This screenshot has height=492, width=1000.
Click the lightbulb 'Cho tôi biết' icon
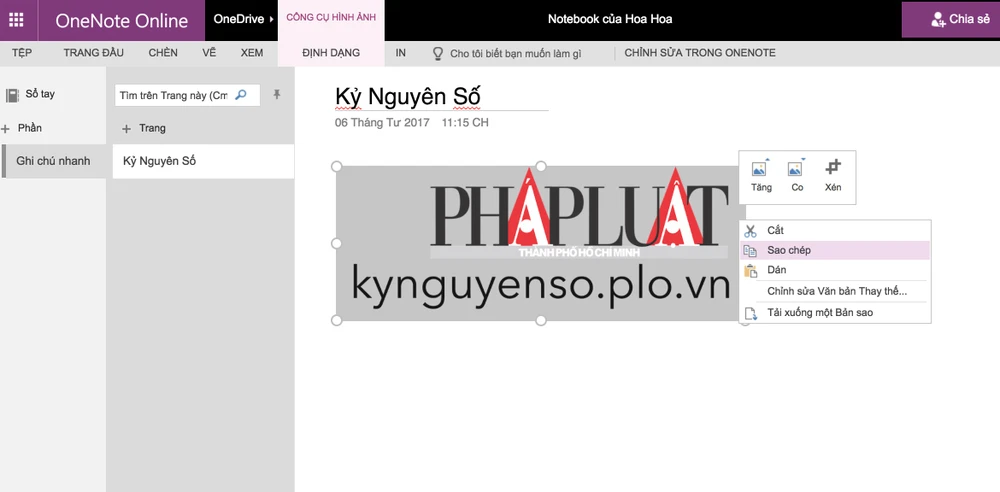coord(438,53)
